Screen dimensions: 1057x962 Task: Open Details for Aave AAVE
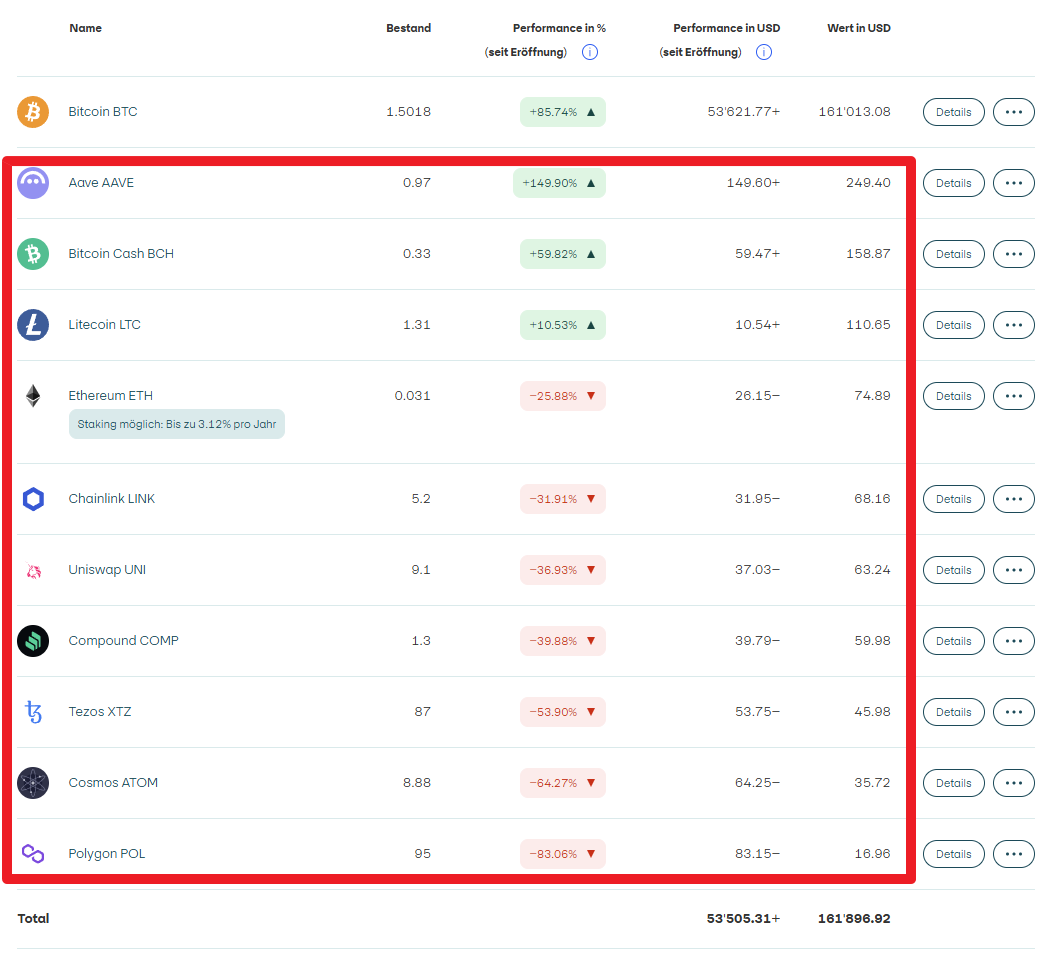point(954,183)
